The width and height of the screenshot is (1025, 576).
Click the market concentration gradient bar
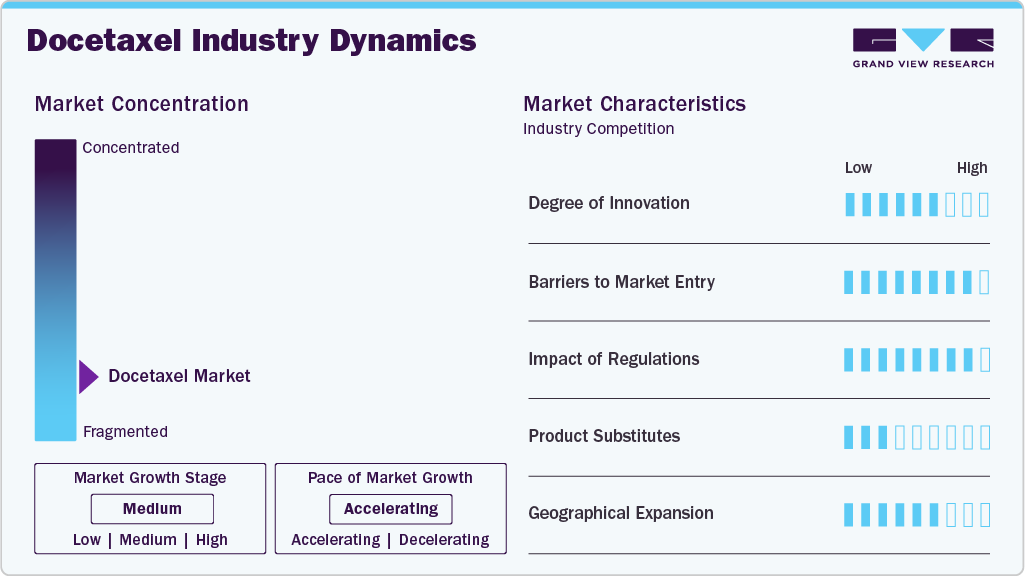tap(55, 290)
